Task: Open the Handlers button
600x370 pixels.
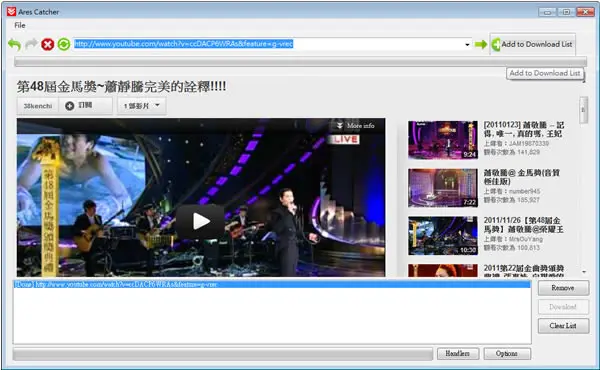Action: pos(458,354)
